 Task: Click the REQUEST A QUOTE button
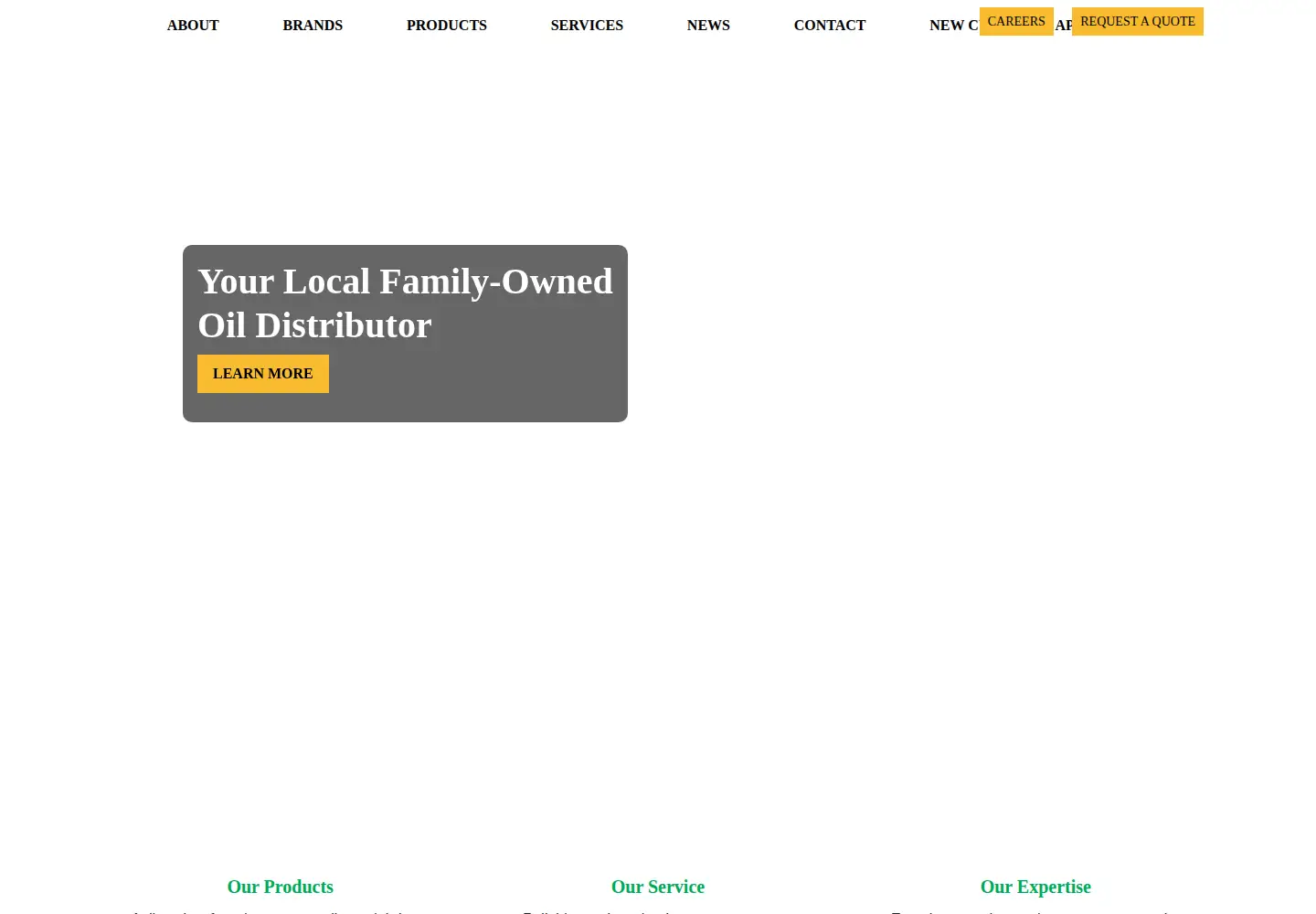click(x=1138, y=21)
